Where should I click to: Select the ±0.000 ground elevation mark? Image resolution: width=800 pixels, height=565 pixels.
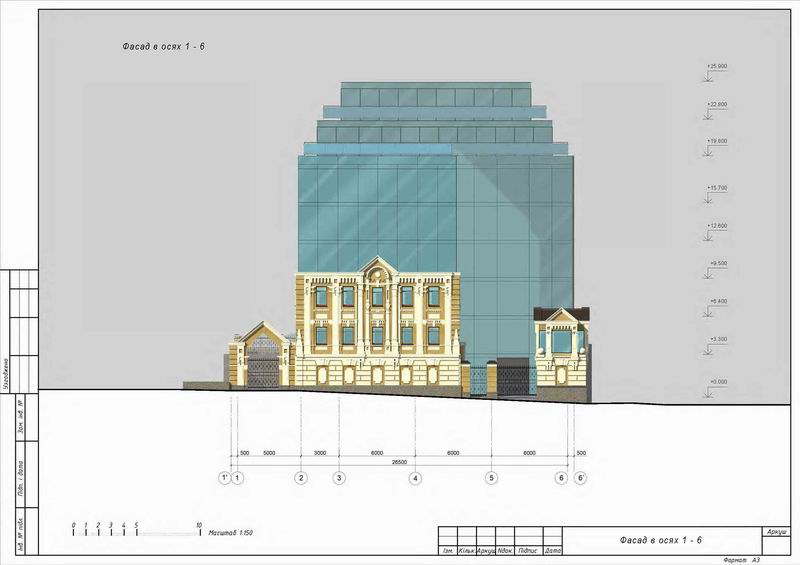coord(716,382)
